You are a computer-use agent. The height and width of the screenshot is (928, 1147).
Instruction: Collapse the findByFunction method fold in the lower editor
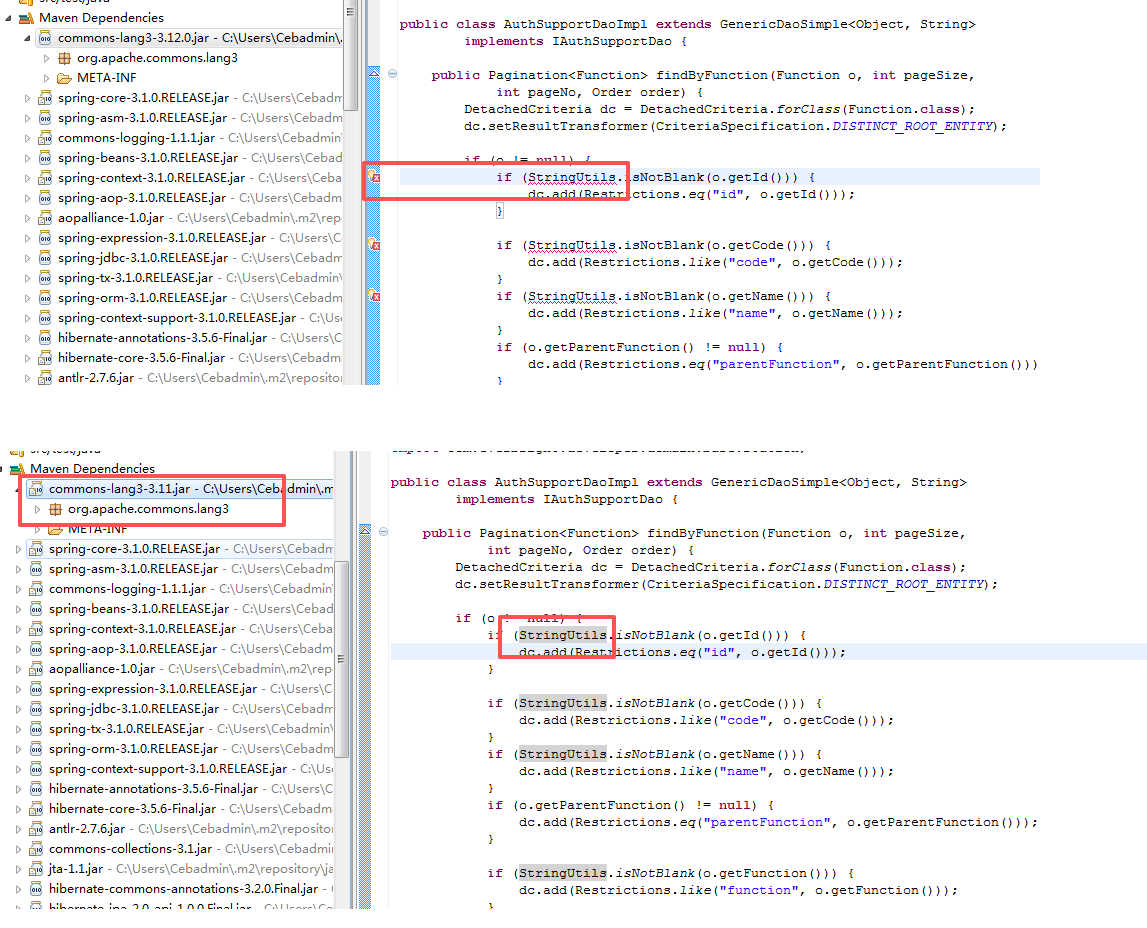384,532
